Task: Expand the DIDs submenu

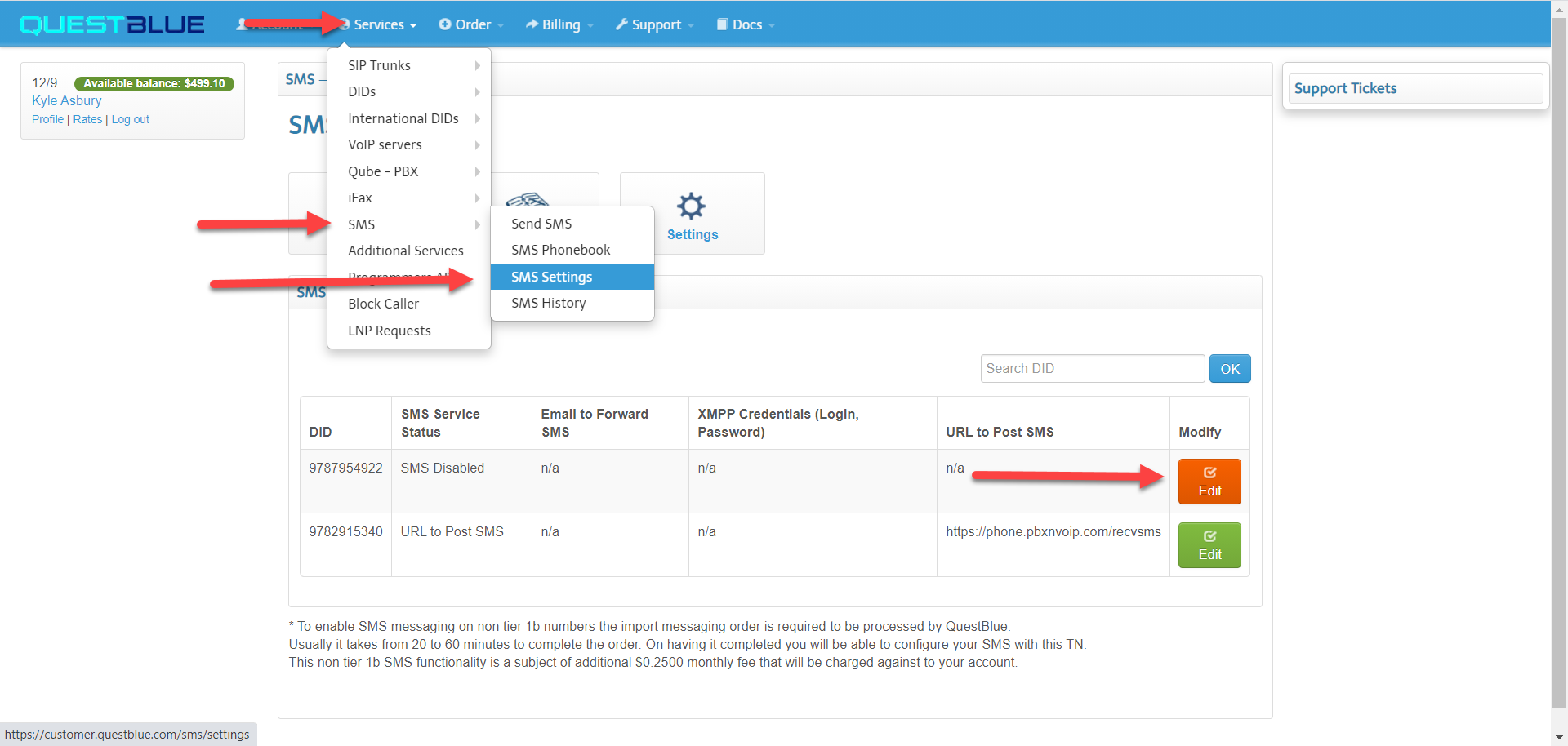Action: 409,91
